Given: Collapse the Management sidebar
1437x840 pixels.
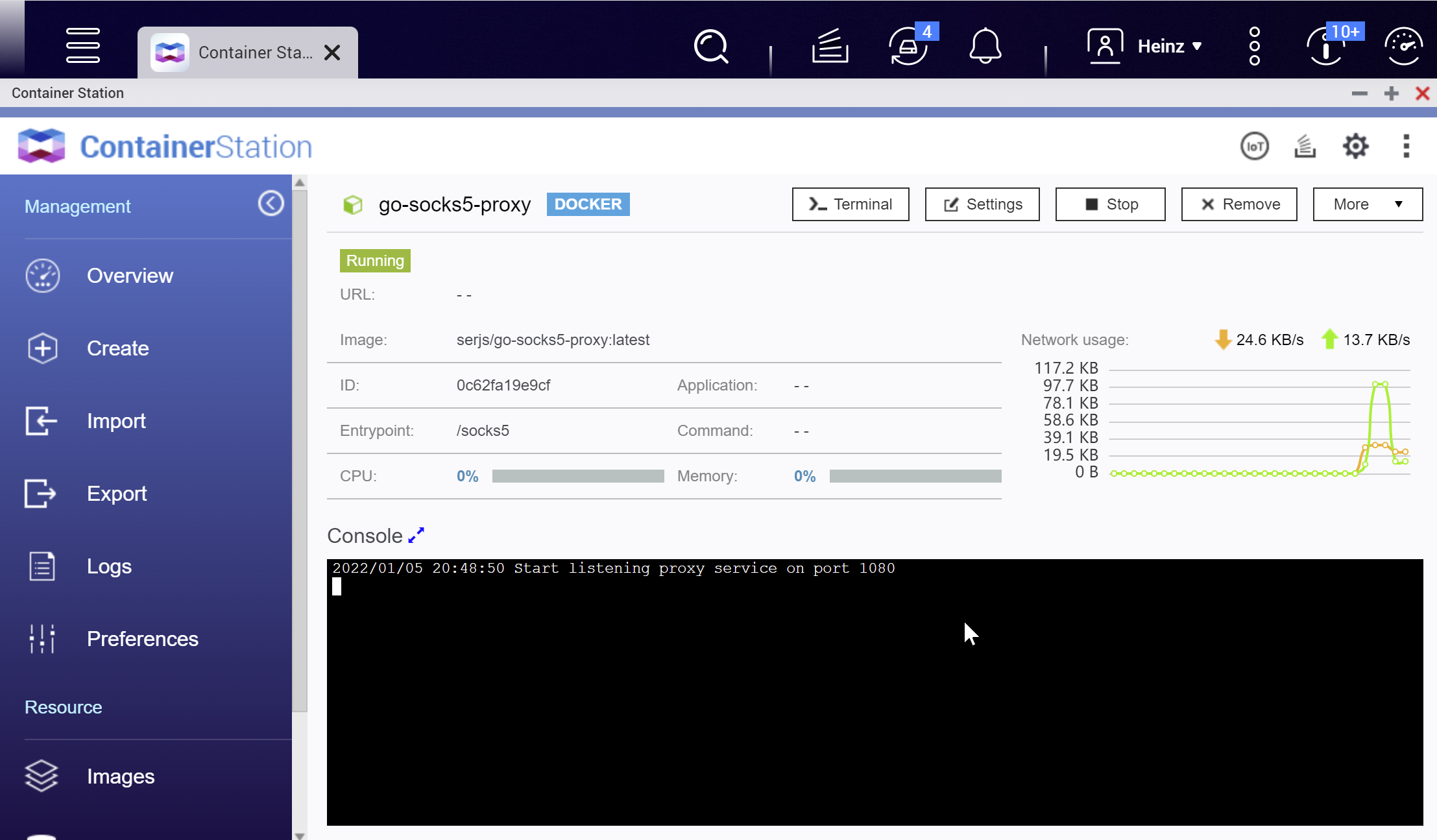Looking at the screenshot, I should pyautogui.click(x=271, y=204).
